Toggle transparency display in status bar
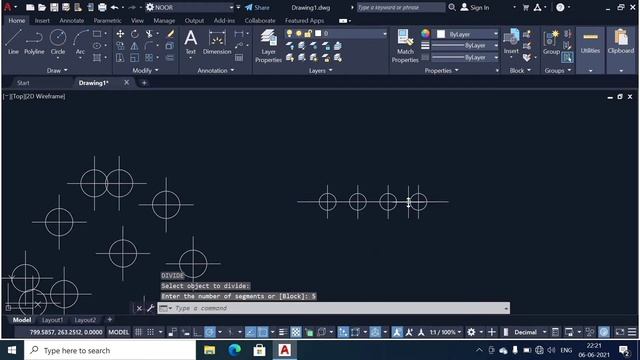This screenshot has height=360, width=640. [x=296, y=332]
